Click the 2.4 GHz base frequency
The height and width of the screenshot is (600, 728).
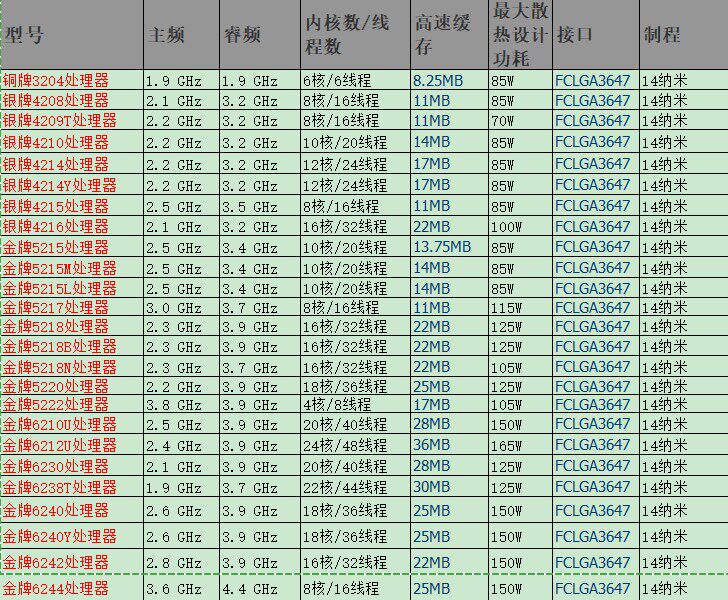174,445
